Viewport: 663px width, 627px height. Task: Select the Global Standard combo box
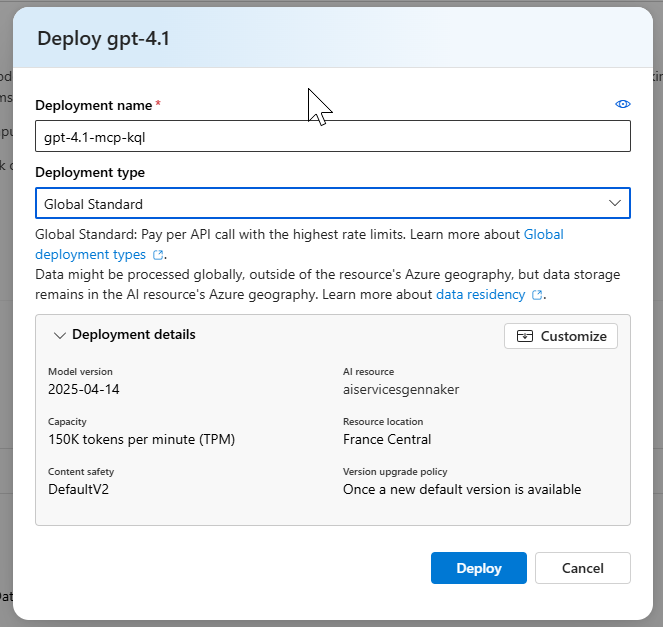320,203
